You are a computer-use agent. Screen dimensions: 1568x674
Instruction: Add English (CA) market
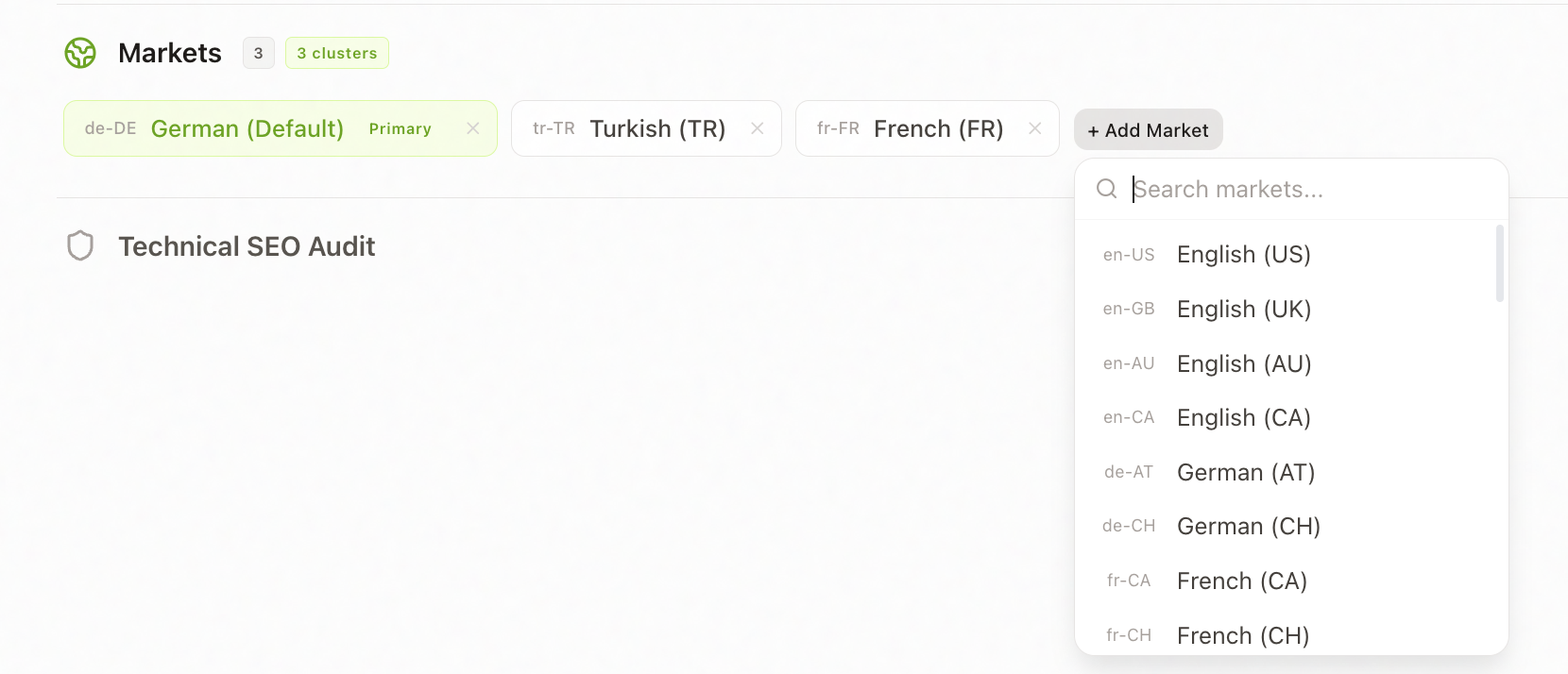[1286, 418]
